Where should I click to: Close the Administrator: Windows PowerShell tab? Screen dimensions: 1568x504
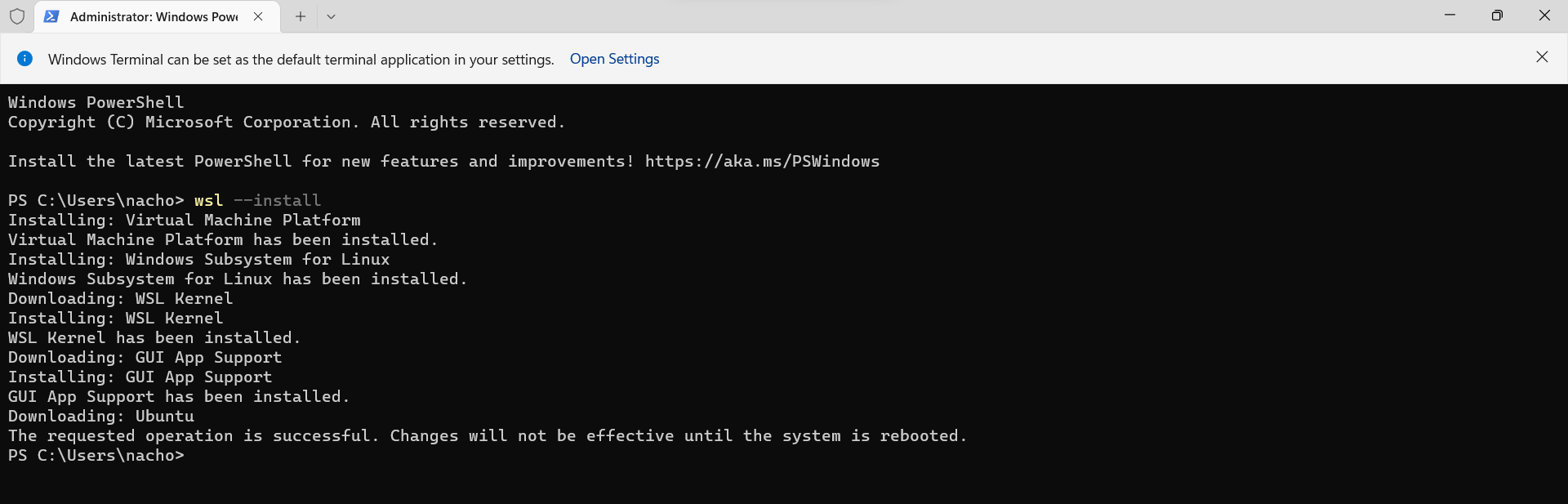coord(258,16)
